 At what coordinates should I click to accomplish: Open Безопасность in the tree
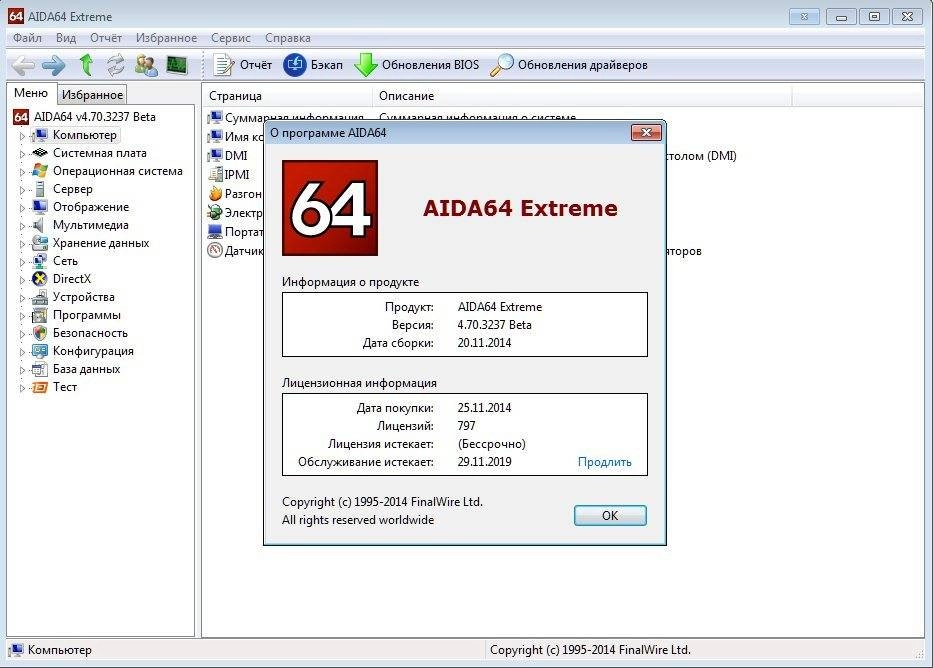(90, 333)
